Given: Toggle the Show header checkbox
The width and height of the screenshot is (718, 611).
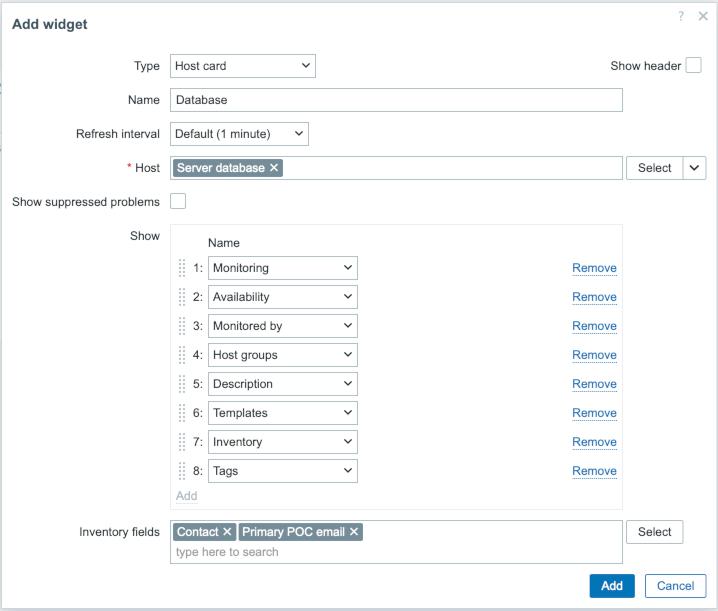Looking at the screenshot, I should [693, 65].
